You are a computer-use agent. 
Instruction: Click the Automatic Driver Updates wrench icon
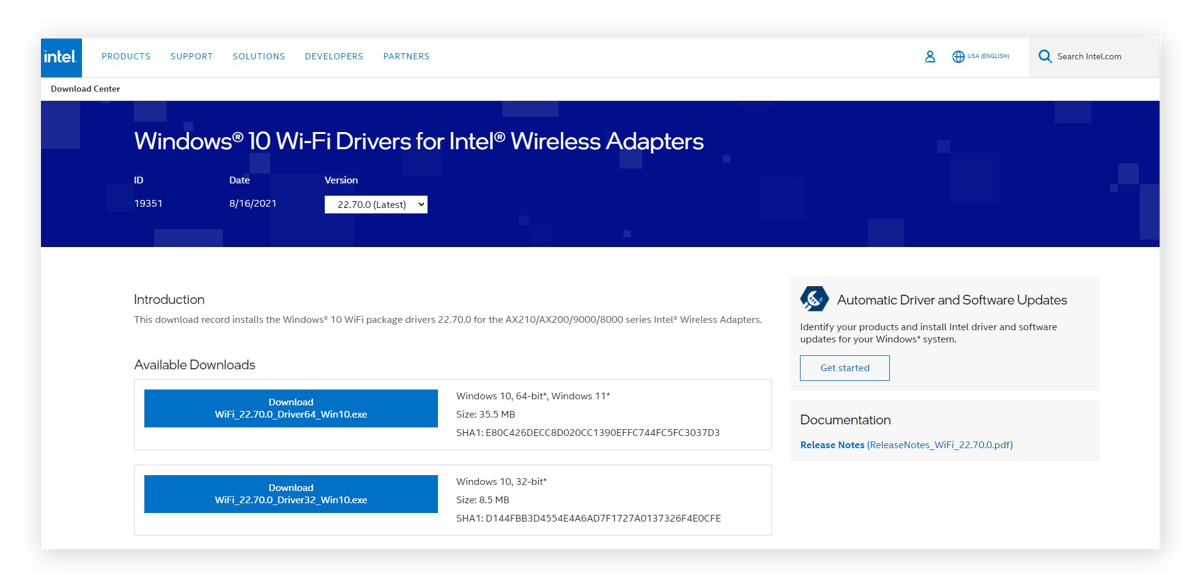click(815, 299)
